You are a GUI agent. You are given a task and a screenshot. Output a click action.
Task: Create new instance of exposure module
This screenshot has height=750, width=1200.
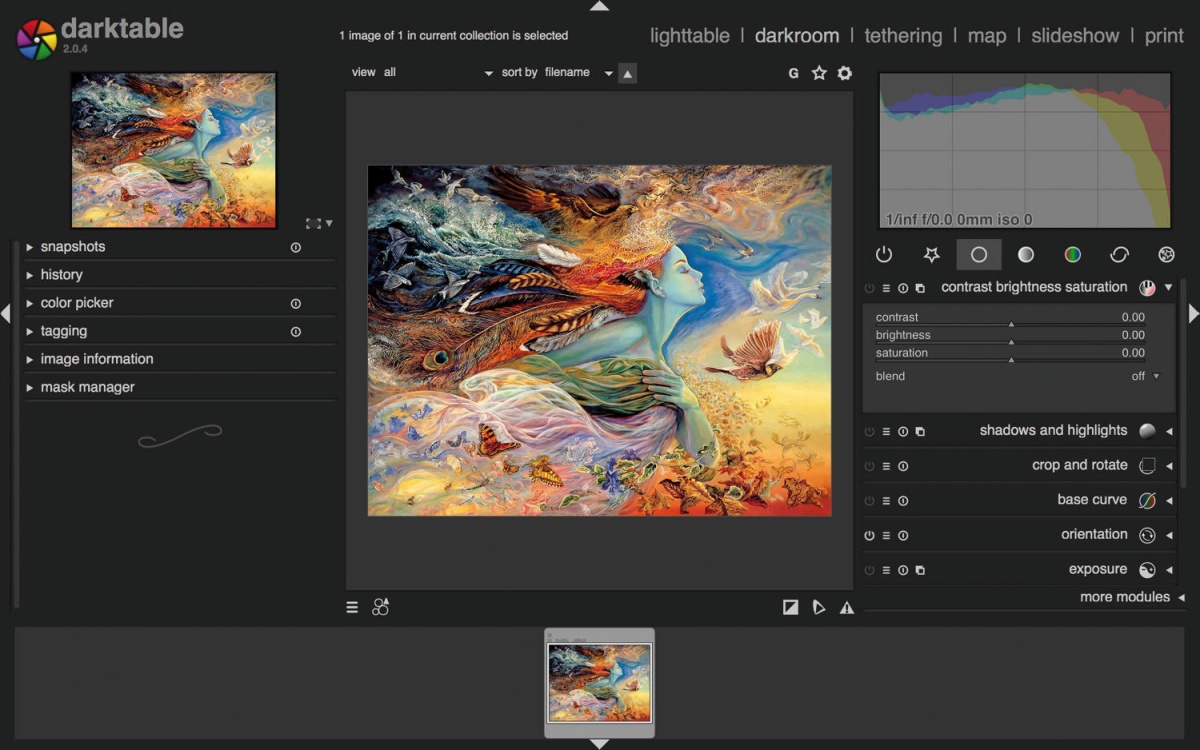(x=920, y=570)
